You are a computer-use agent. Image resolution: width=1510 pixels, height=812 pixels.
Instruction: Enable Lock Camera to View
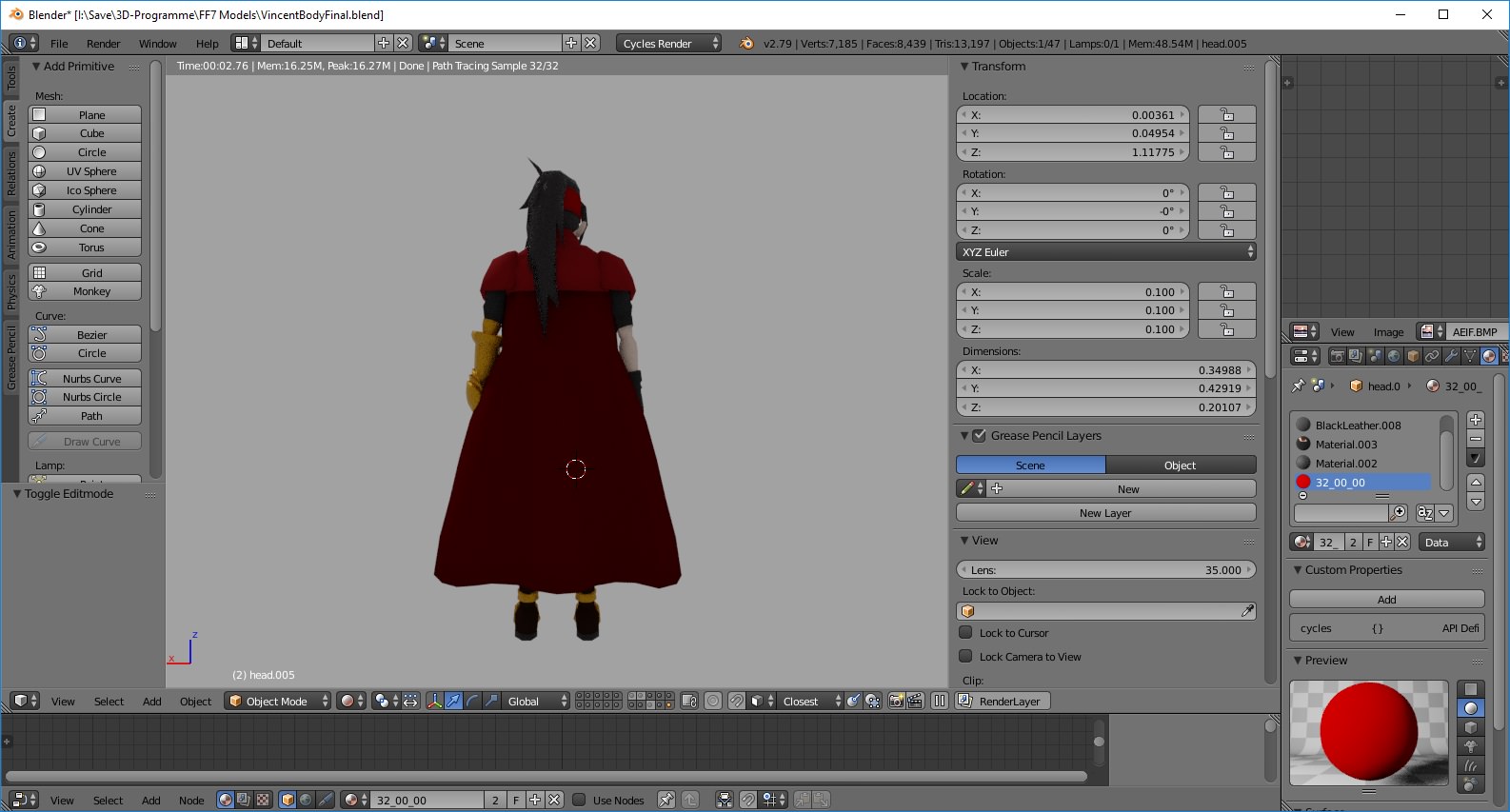965,656
